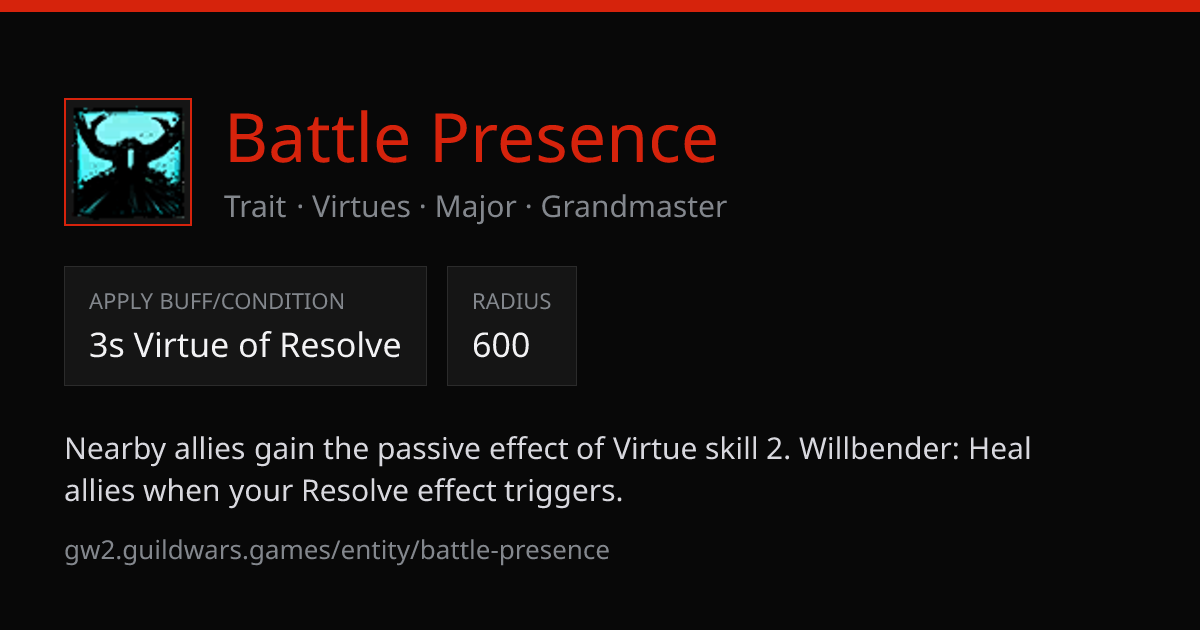Select the 3s Virtue of Resolve value

(x=245, y=345)
